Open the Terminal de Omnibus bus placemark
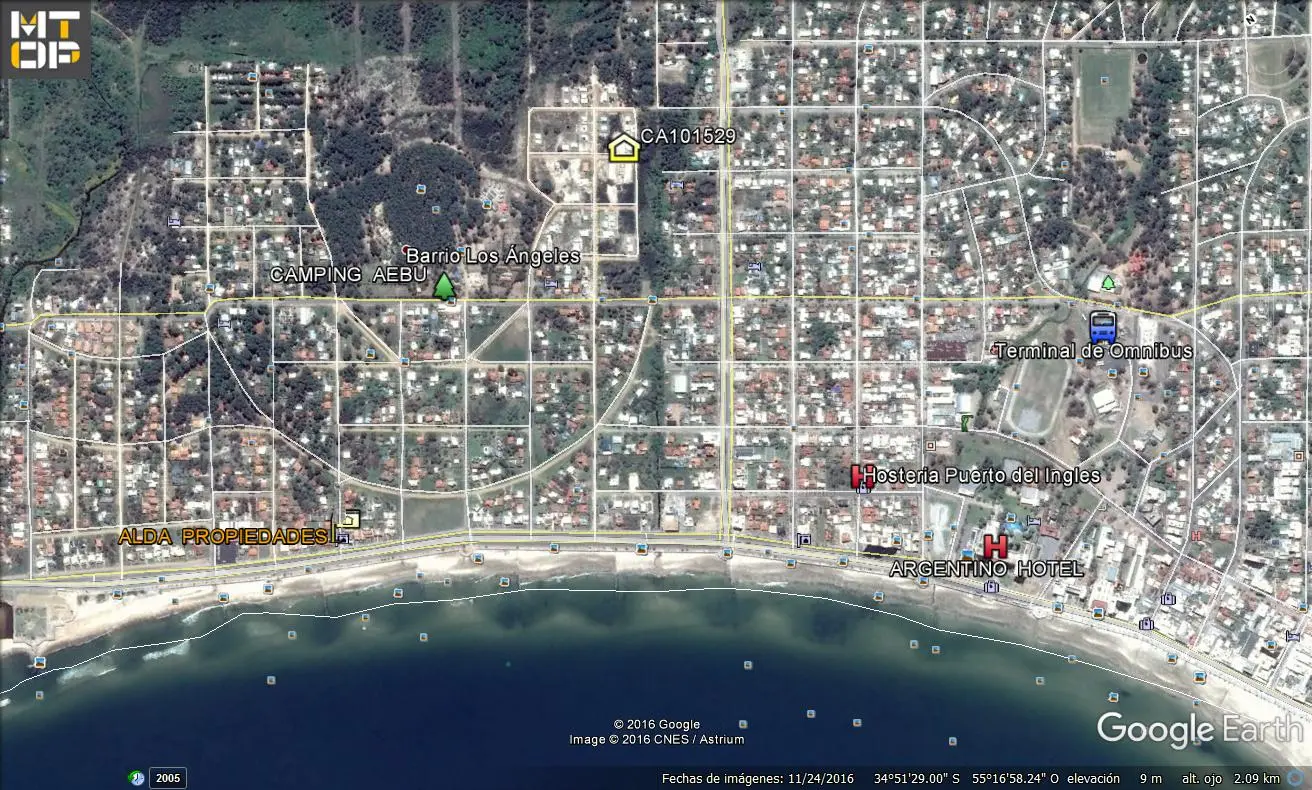1312x790 pixels. [1103, 326]
